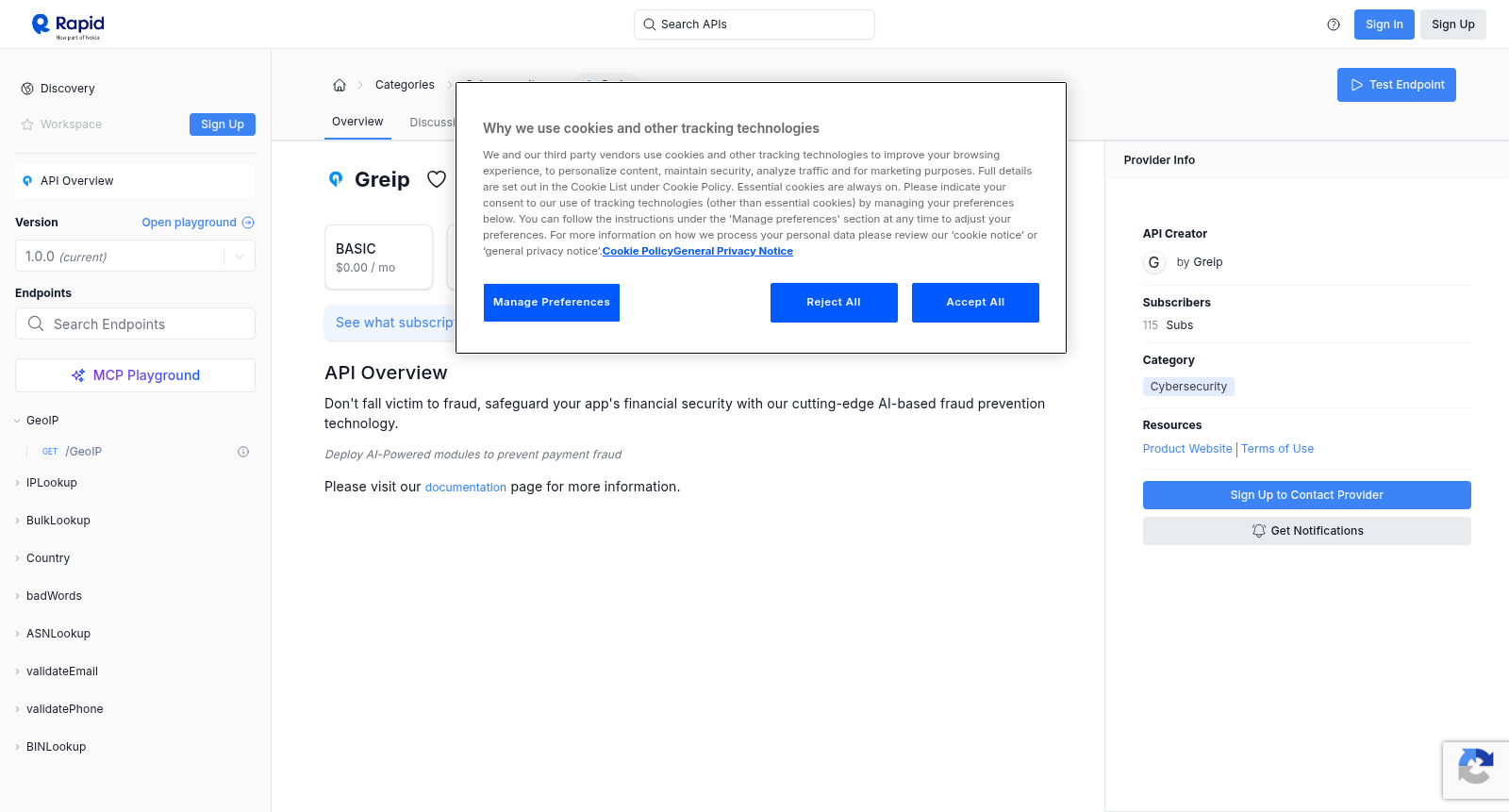
Task: Open the Cookie Policy link
Action: pos(638,251)
